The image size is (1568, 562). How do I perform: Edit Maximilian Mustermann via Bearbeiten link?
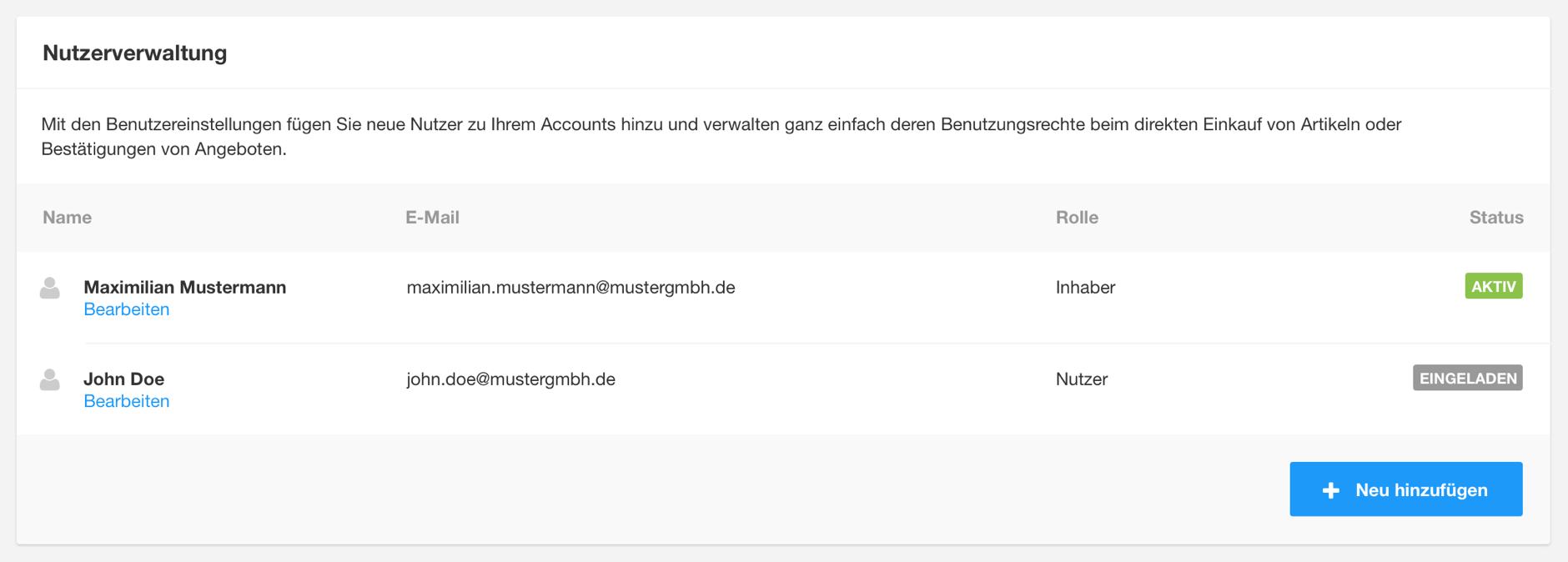[127, 309]
